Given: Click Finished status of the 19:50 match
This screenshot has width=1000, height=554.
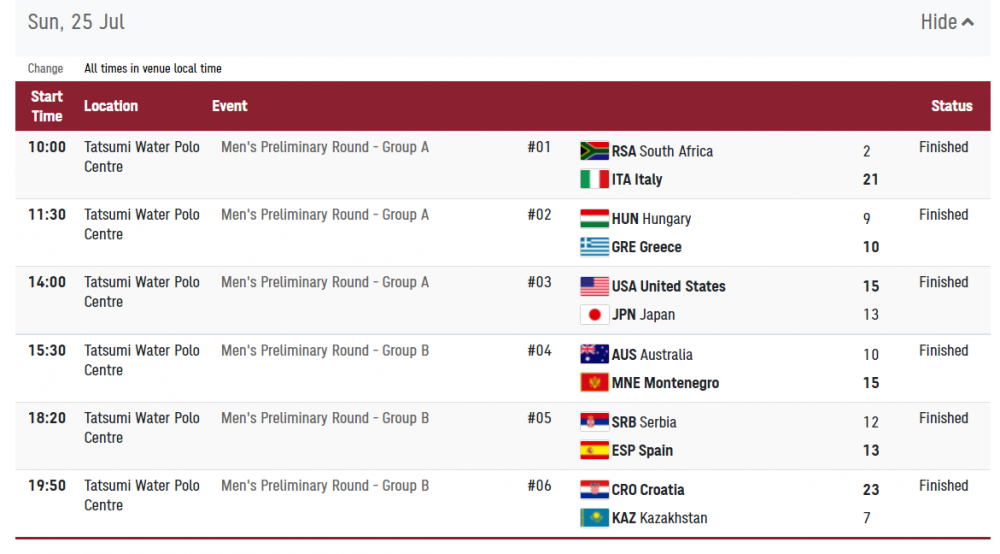Looking at the screenshot, I should point(943,486).
